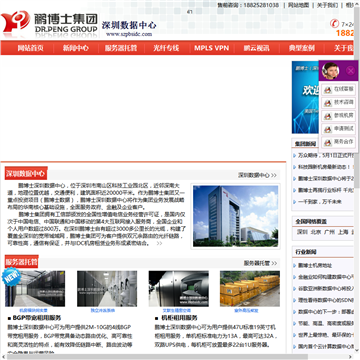This screenshot has width=360, height=360.
Task: Click news item 万众期待，5月1日正式开
Action: (326, 155)
